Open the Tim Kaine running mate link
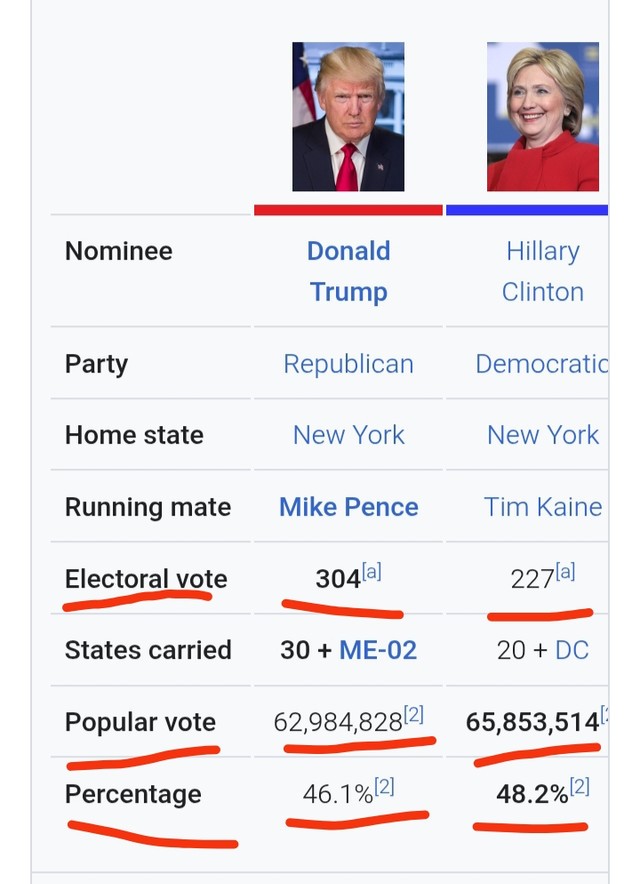Viewport: 640px width, 884px height. (542, 507)
